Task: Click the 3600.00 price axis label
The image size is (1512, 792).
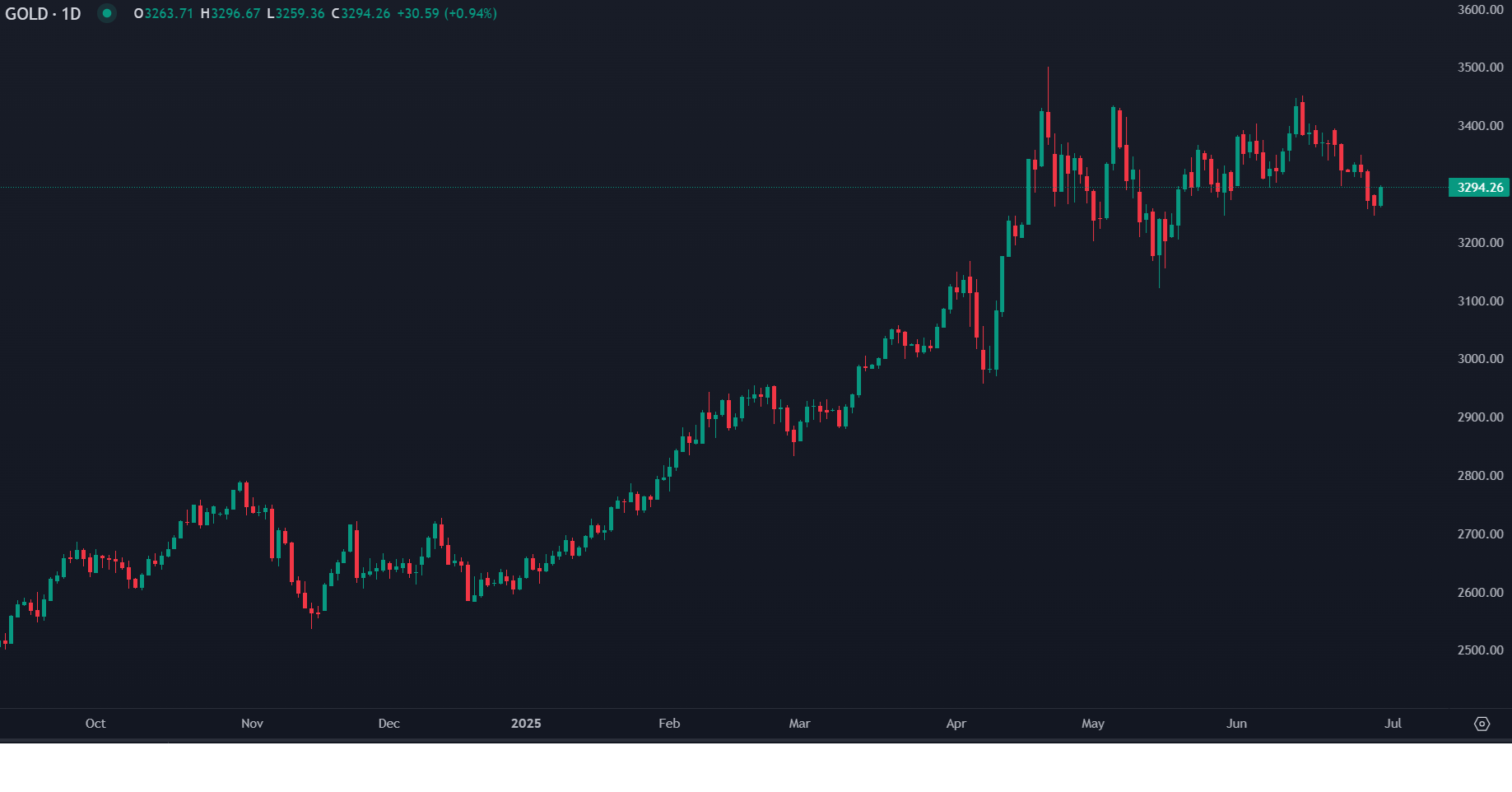Action: click(1480, 10)
